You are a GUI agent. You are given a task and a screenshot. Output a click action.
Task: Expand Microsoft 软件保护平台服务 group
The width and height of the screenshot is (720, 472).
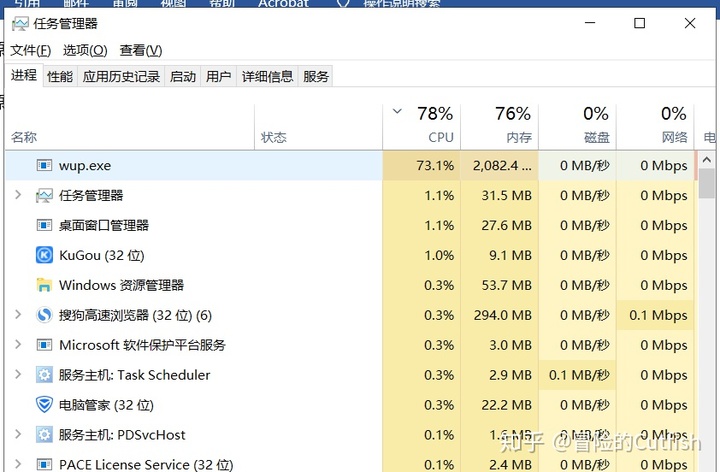tap(18, 344)
